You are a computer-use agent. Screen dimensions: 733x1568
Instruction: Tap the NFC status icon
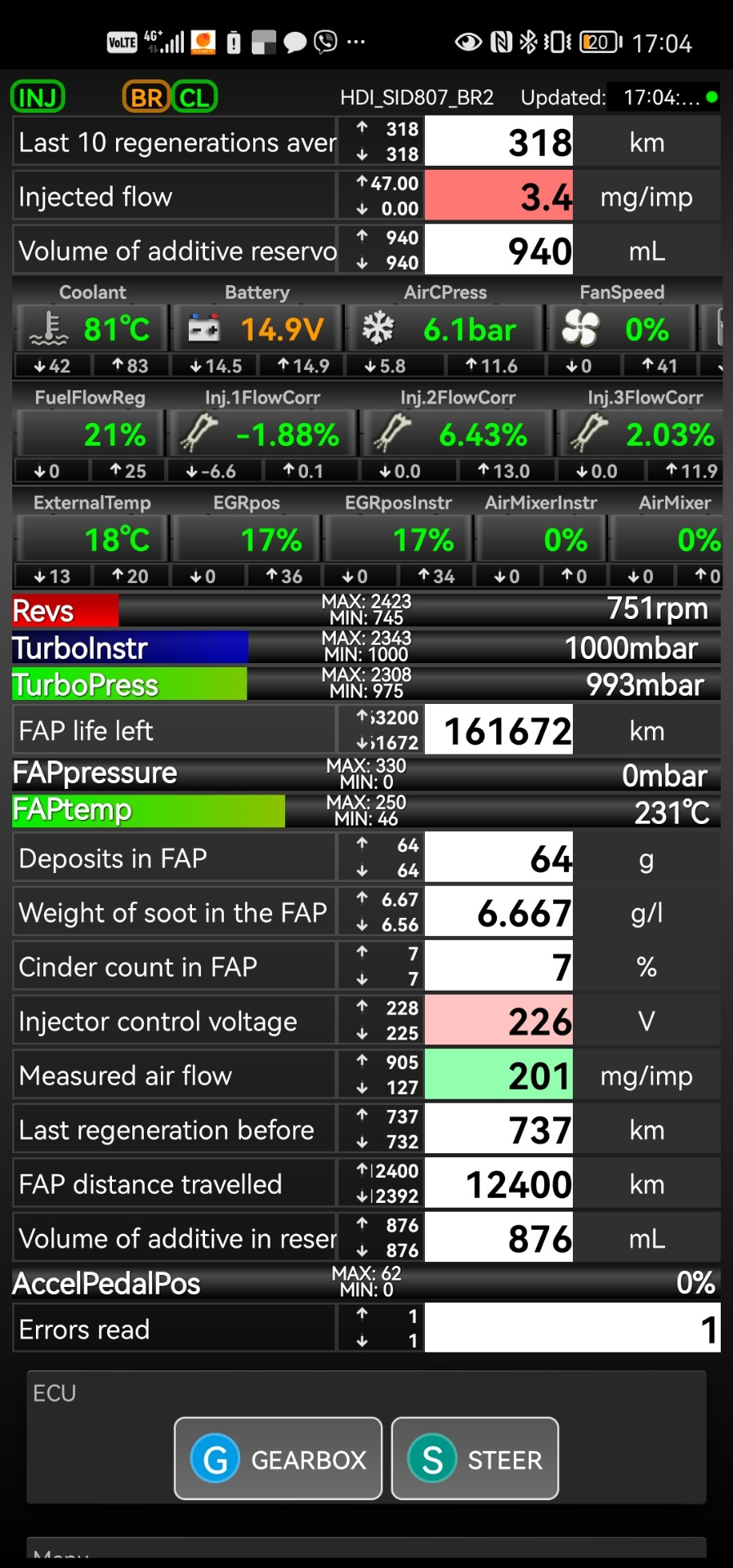(501, 42)
